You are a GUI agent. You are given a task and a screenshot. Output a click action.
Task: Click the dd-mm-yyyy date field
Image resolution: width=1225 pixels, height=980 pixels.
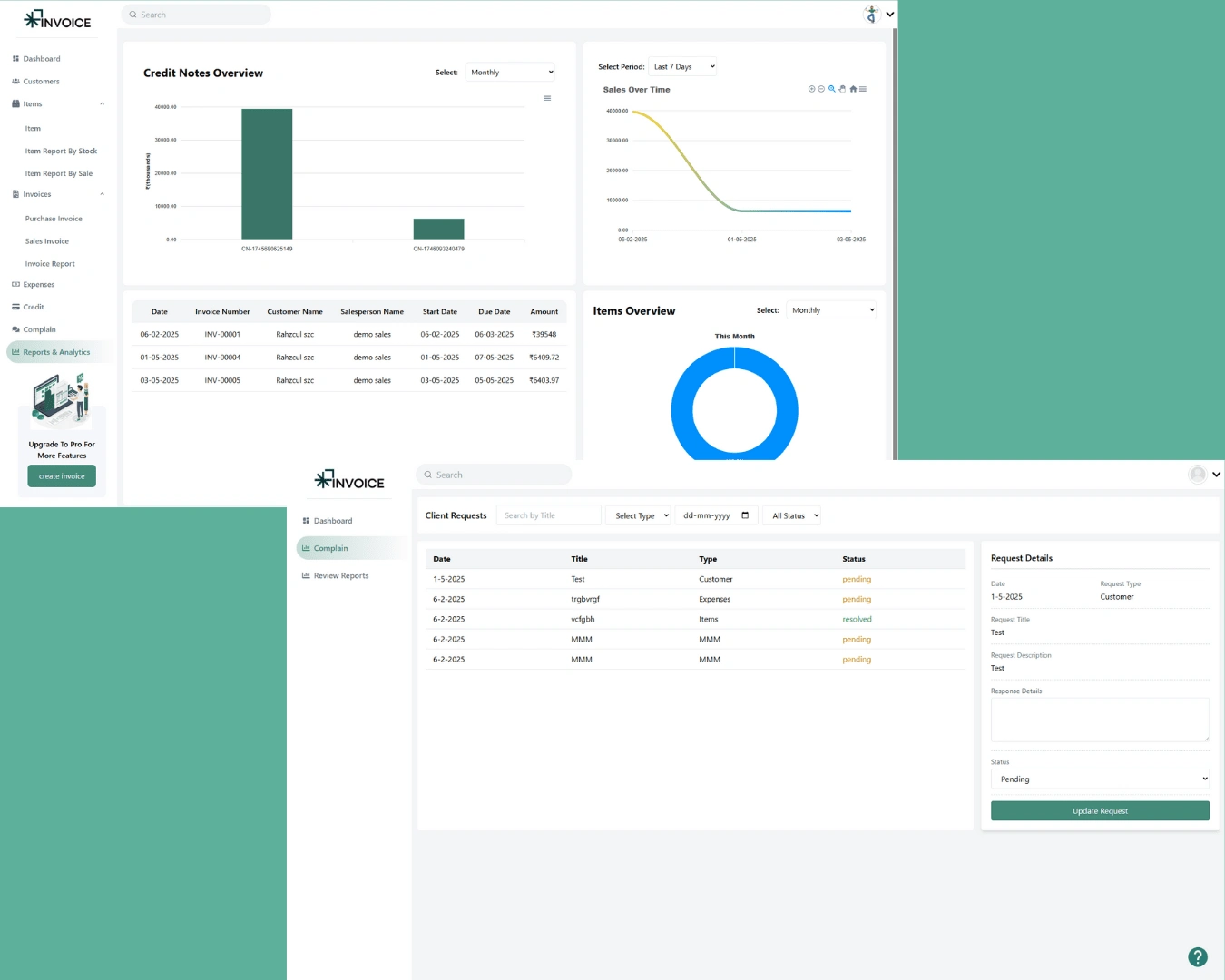717,515
